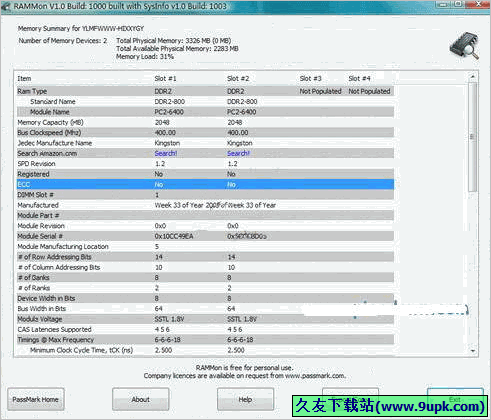Click the Slot #1 column header

pyautogui.click(x=165, y=79)
